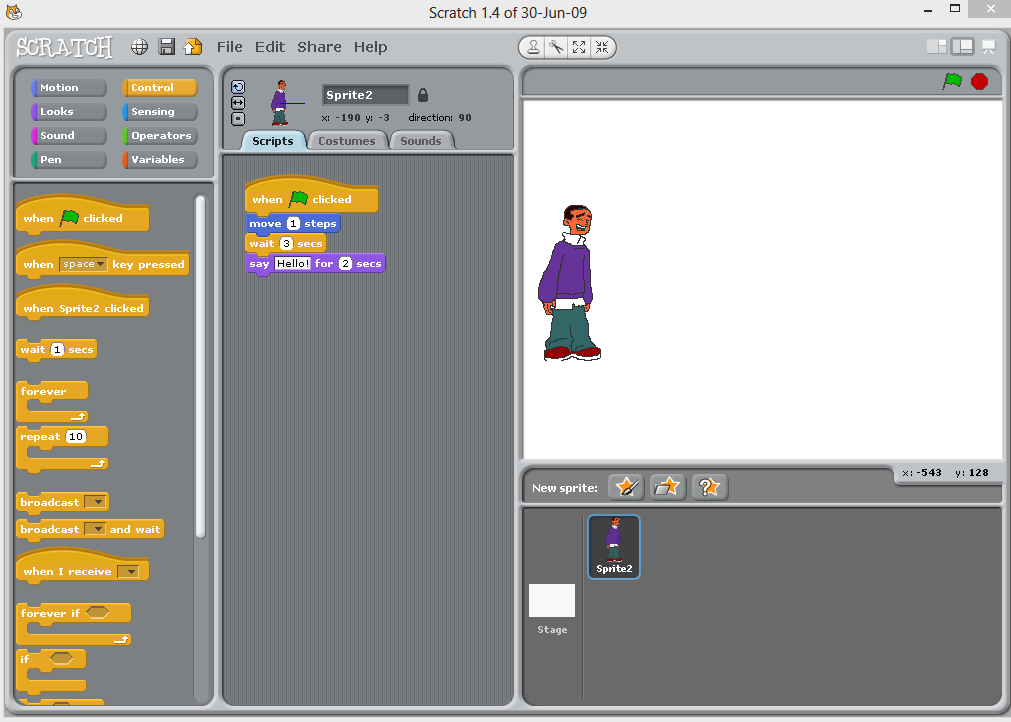
Task: Stop everything with red stop sign
Action: coord(979,81)
